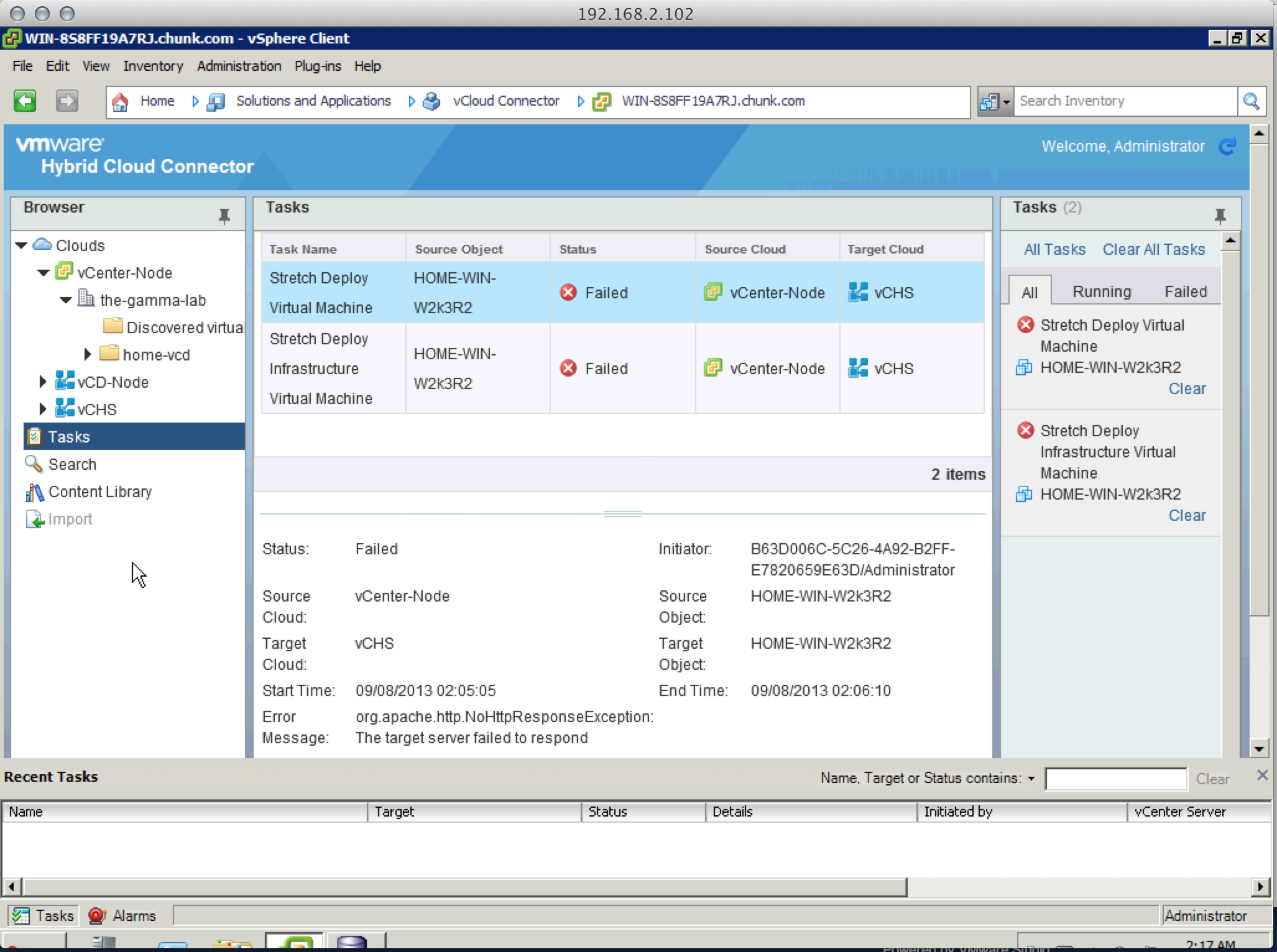1277x952 pixels.
Task: Open the Administration menu
Action: [239, 66]
